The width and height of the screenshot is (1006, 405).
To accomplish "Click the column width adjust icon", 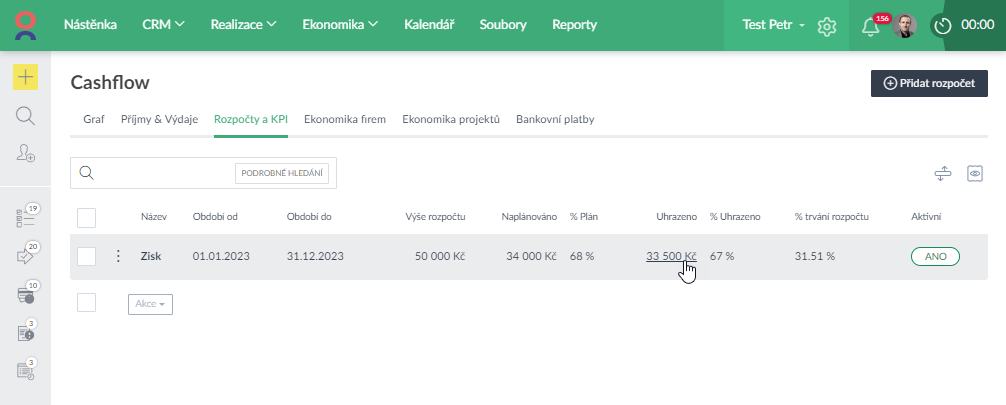I will pos(942,173).
